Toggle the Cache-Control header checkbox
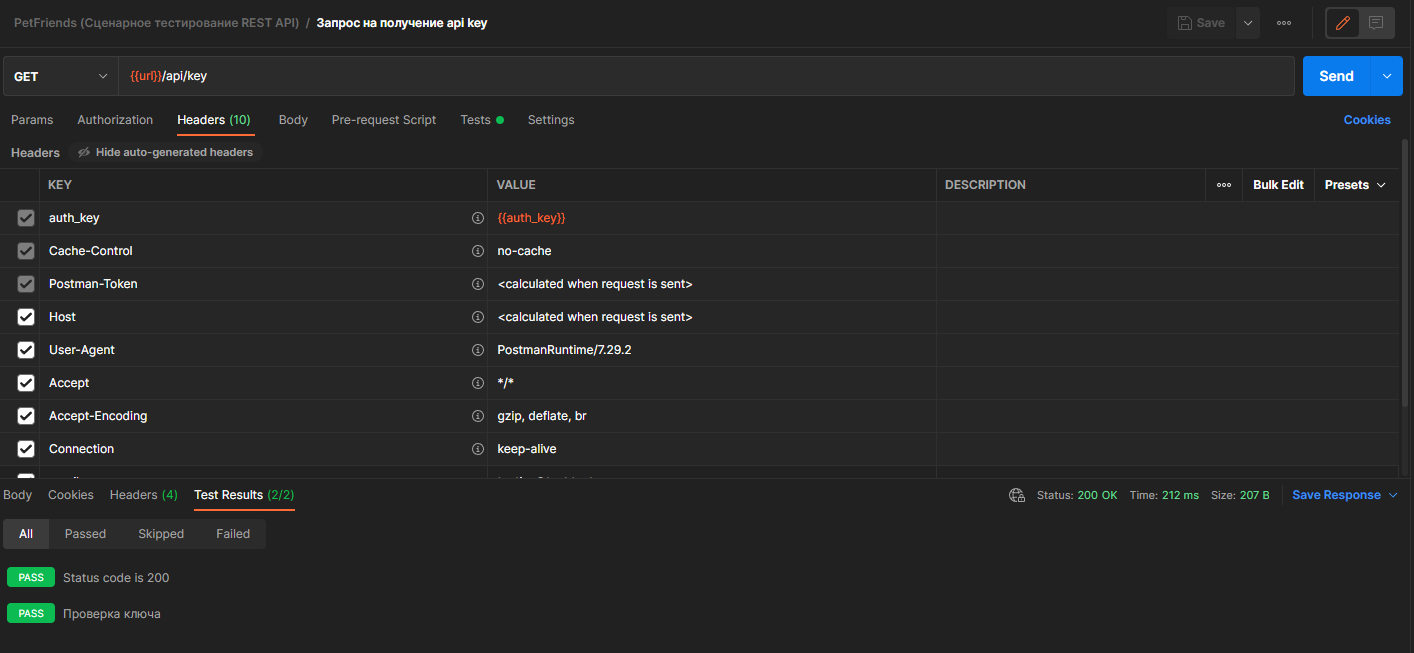The width and height of the screenshot is (1414, 653). (x=26, y=251)
